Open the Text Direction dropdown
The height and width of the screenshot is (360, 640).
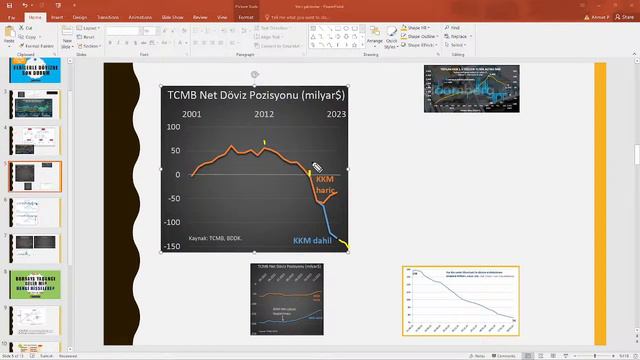tap(272, 28)
